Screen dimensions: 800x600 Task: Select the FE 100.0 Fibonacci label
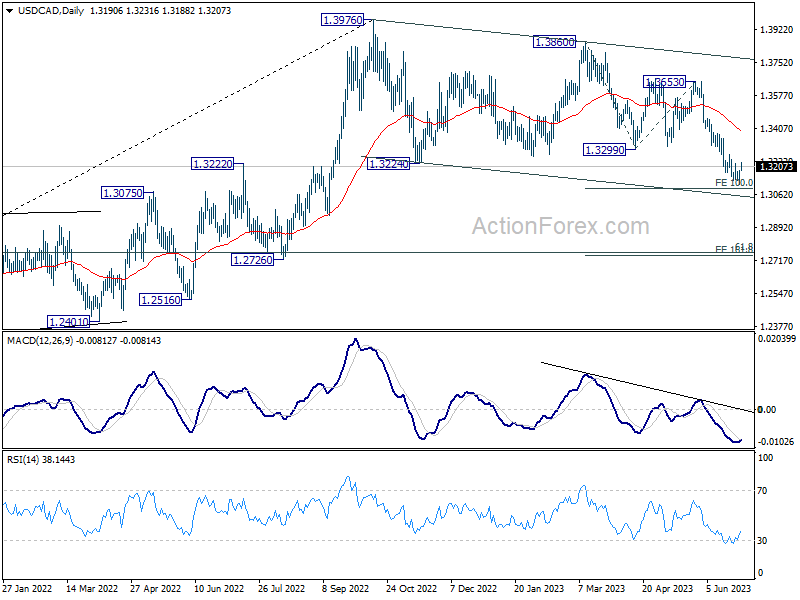tap(734, 183)
